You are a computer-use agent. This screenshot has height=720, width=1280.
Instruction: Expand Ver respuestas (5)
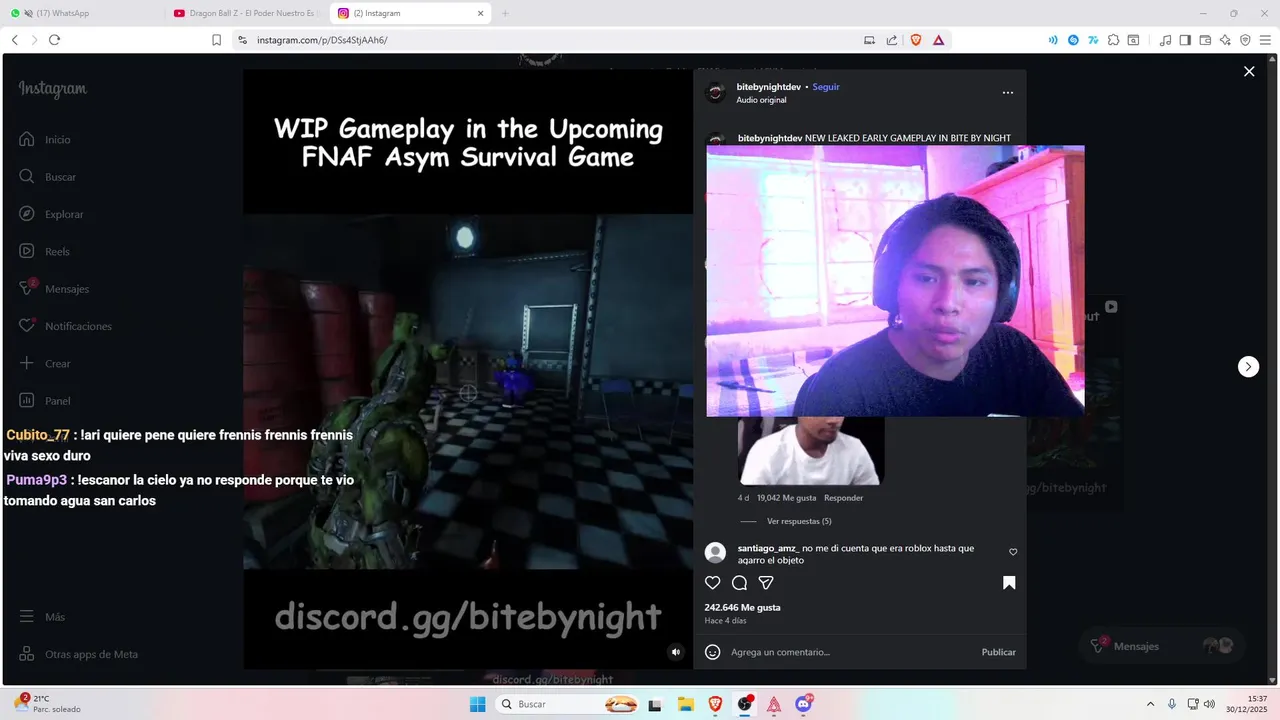click(799, 521)
